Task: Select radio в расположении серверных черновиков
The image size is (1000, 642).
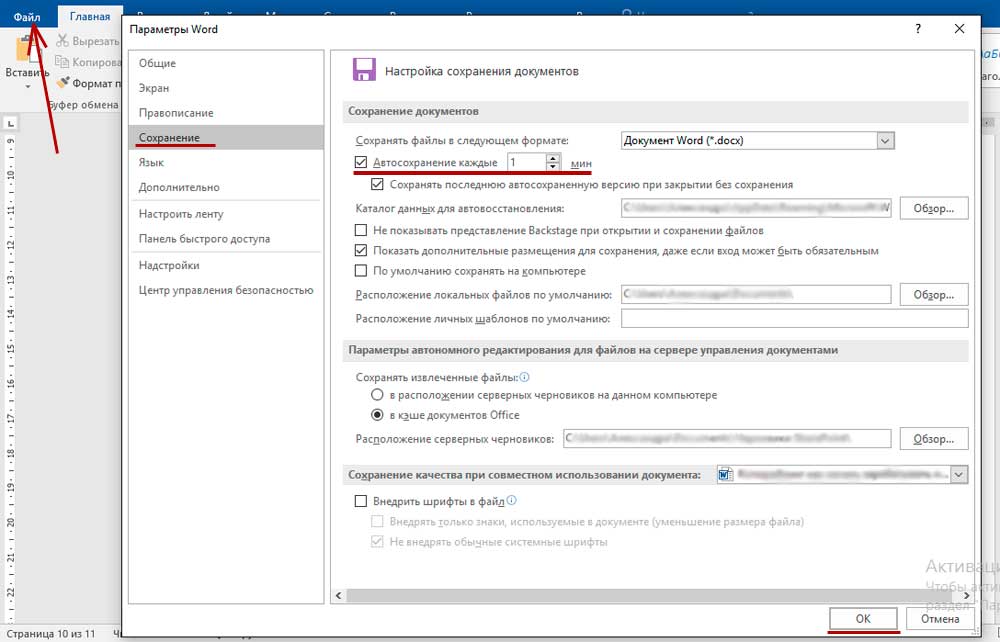Action: (378, 395)
